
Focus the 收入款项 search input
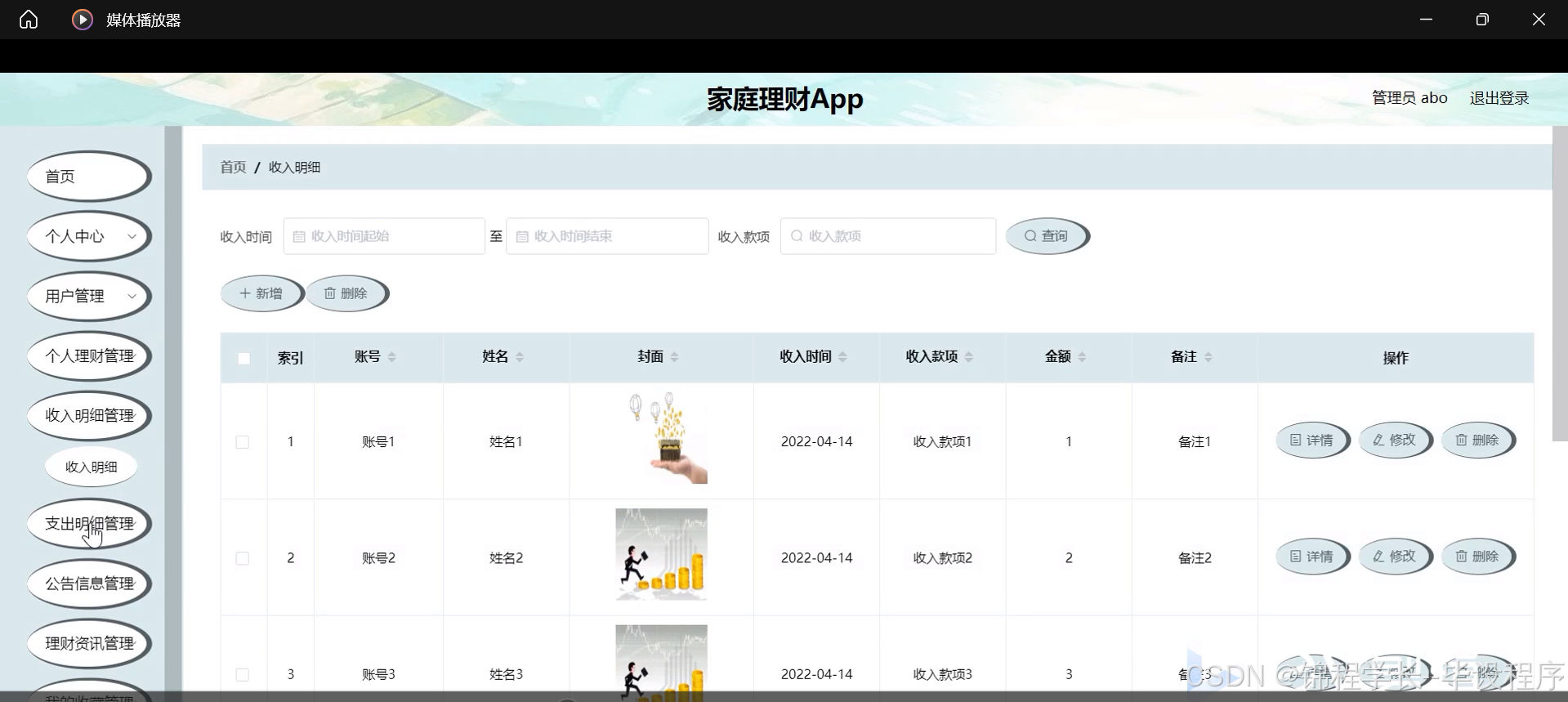888,236
